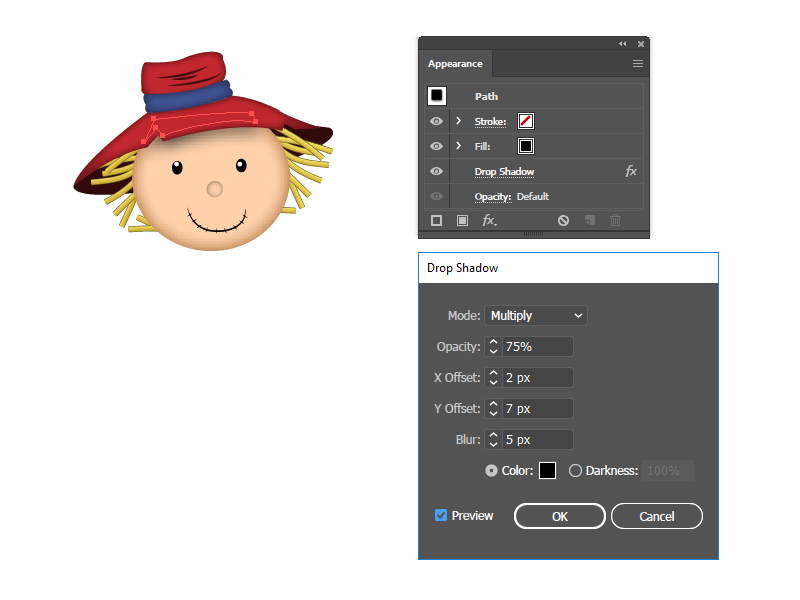The height and width of the screenshot is (600, 800).
Task: Click the Clear Appearance icon
Action: click(564, 220)
